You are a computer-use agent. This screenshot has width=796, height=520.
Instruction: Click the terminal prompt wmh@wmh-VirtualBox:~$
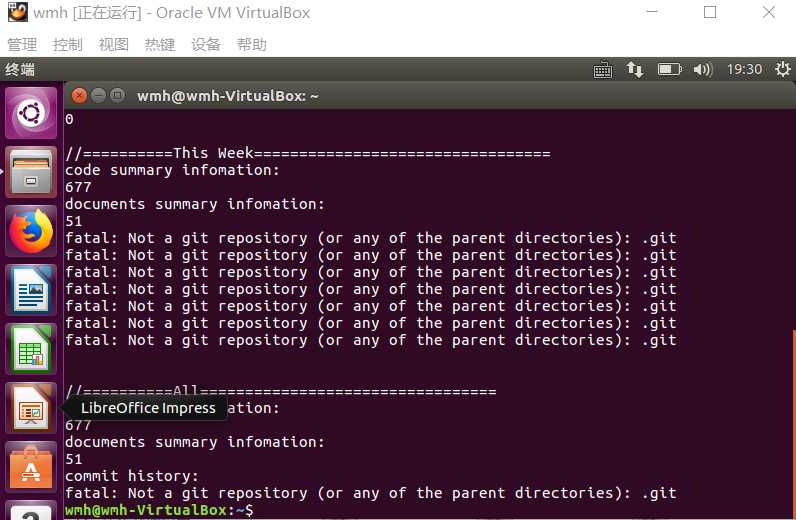pyautogui.click(x=159, y=510)
